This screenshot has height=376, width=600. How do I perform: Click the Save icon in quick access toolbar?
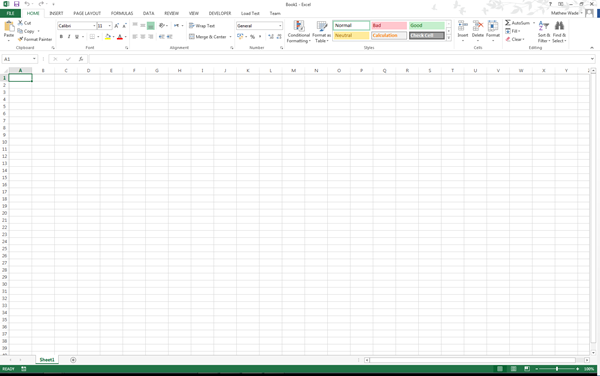16,4
